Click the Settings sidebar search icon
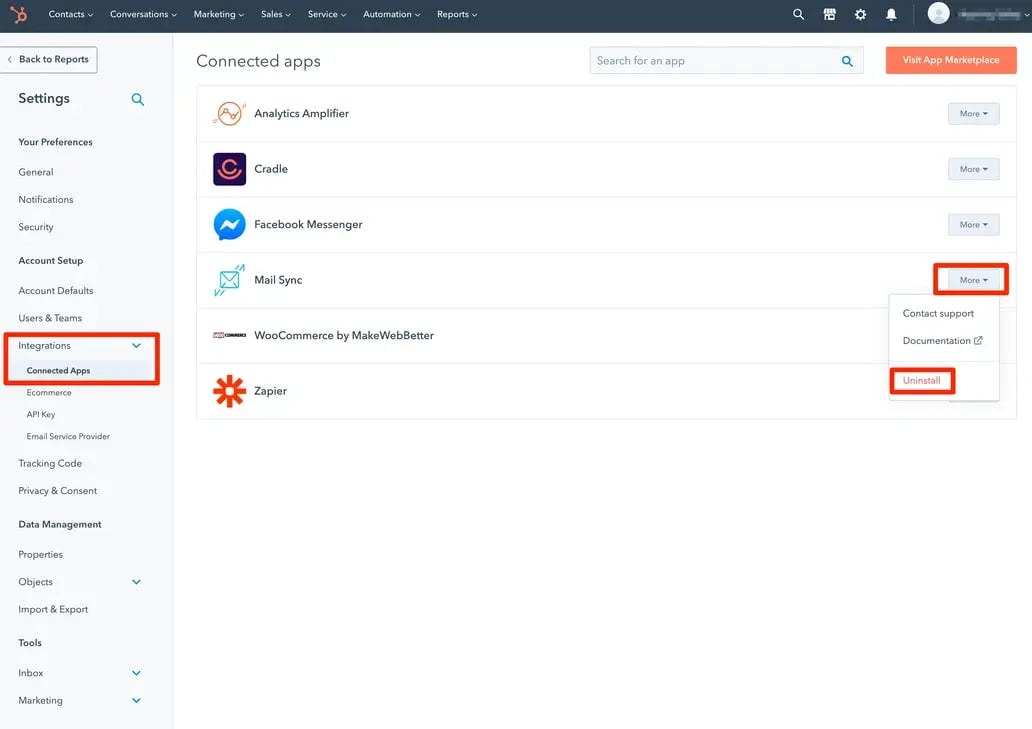 [138, 99]
